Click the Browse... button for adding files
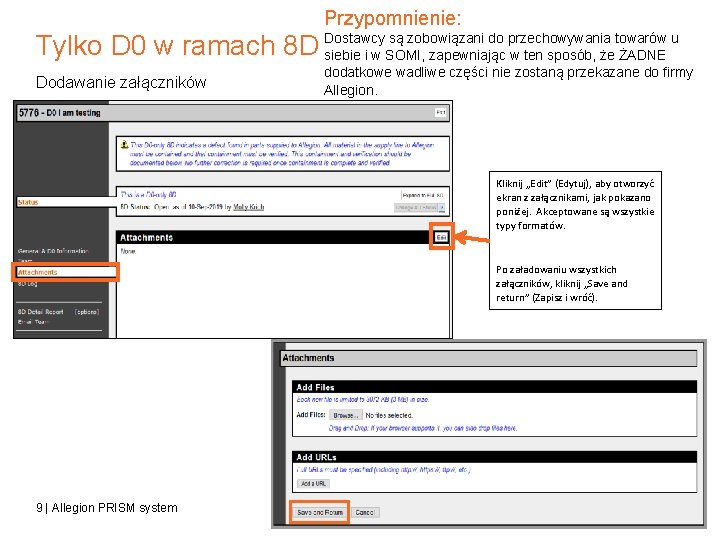This screenshot has height=540, width=720. point(346,415)
